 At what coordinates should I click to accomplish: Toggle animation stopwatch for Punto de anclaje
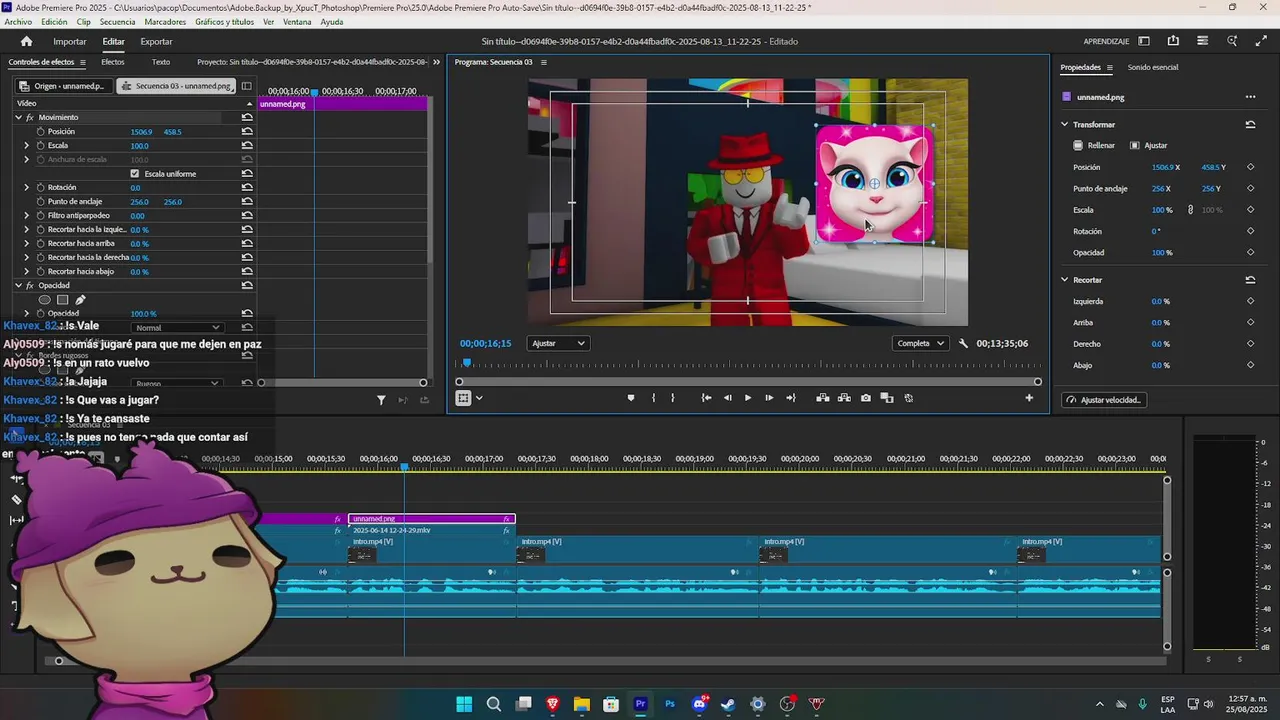click(40, 201)
